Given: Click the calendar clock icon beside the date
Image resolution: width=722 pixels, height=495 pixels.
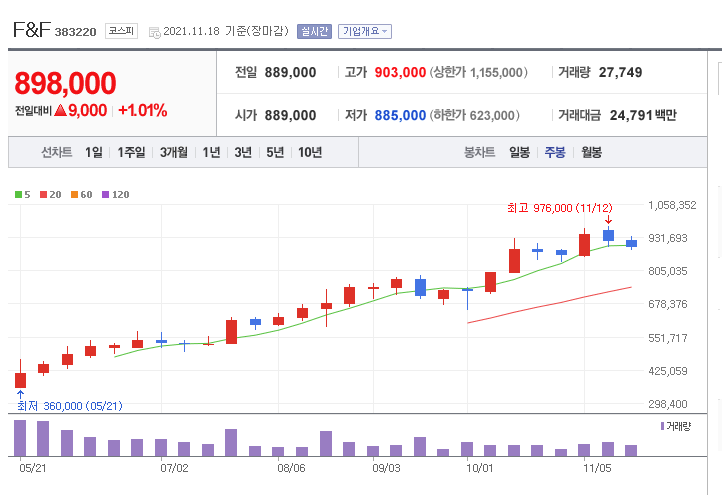Looking at the screenshot, I should (x=155, y=32).
